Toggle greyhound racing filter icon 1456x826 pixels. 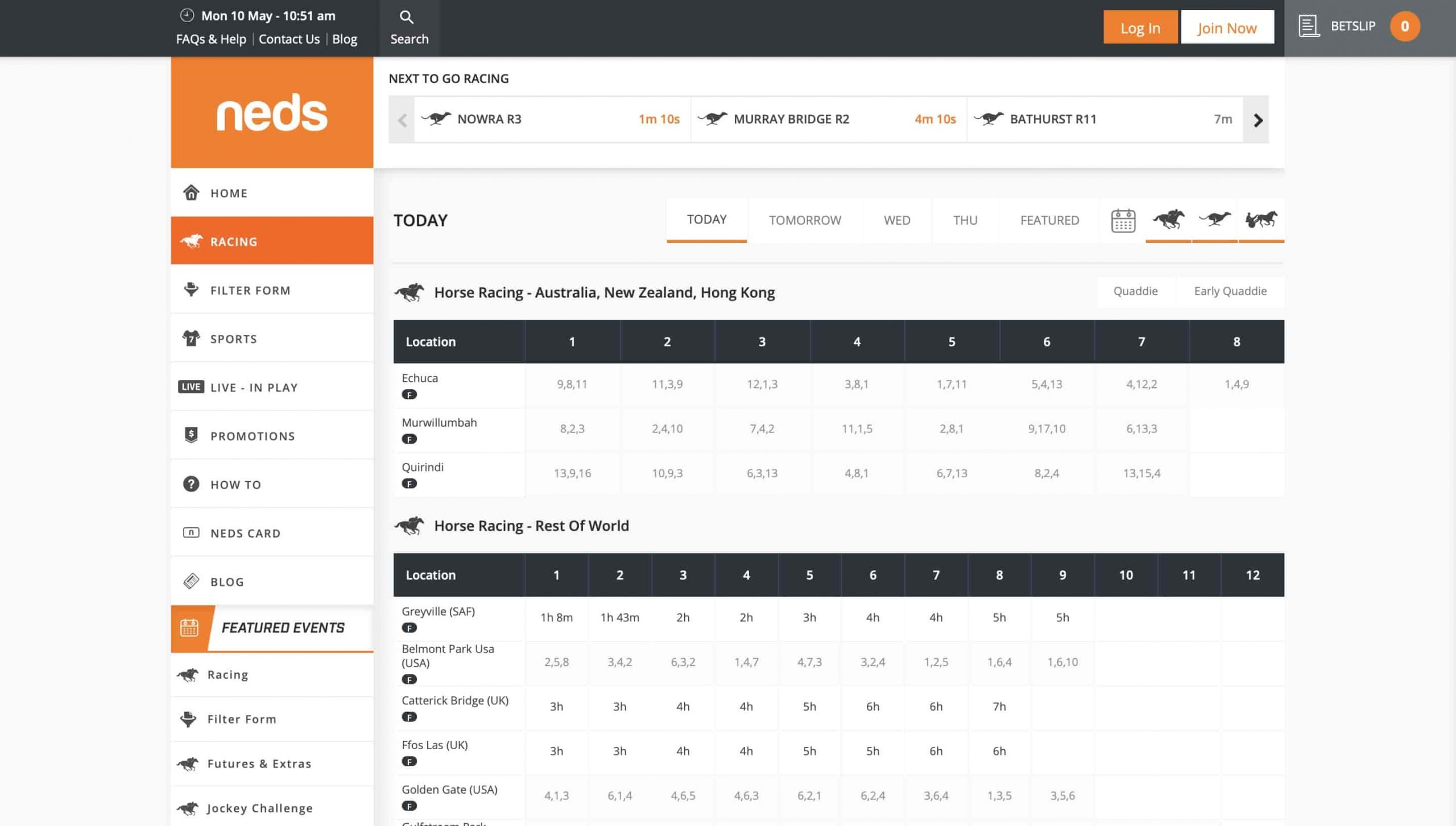[x=1214, y=219]
